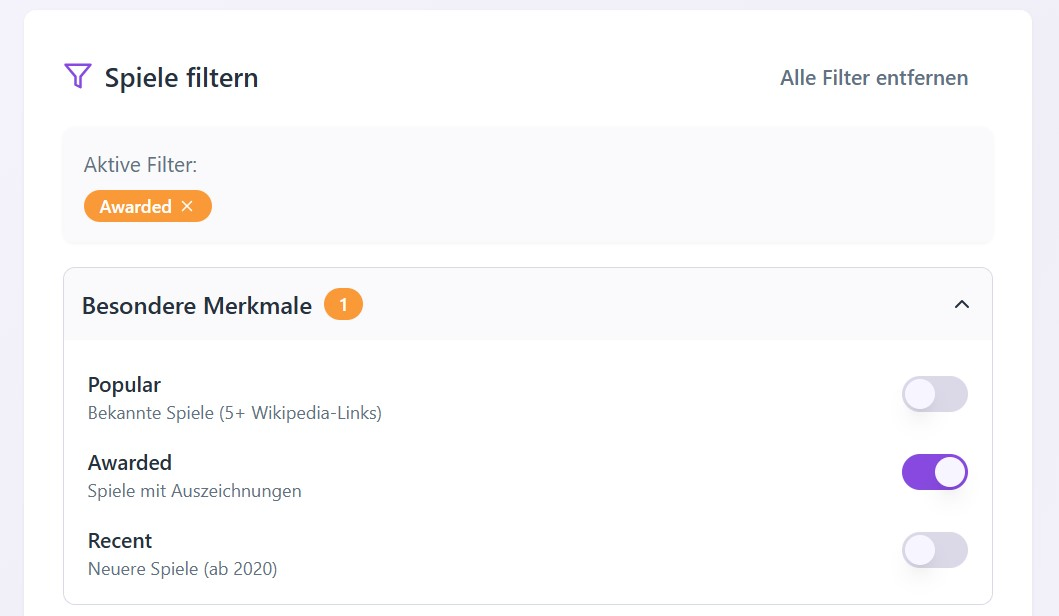Click the Awarded label in the feature list
Viewport: 1059px width, 616px height.
(130, 463)
